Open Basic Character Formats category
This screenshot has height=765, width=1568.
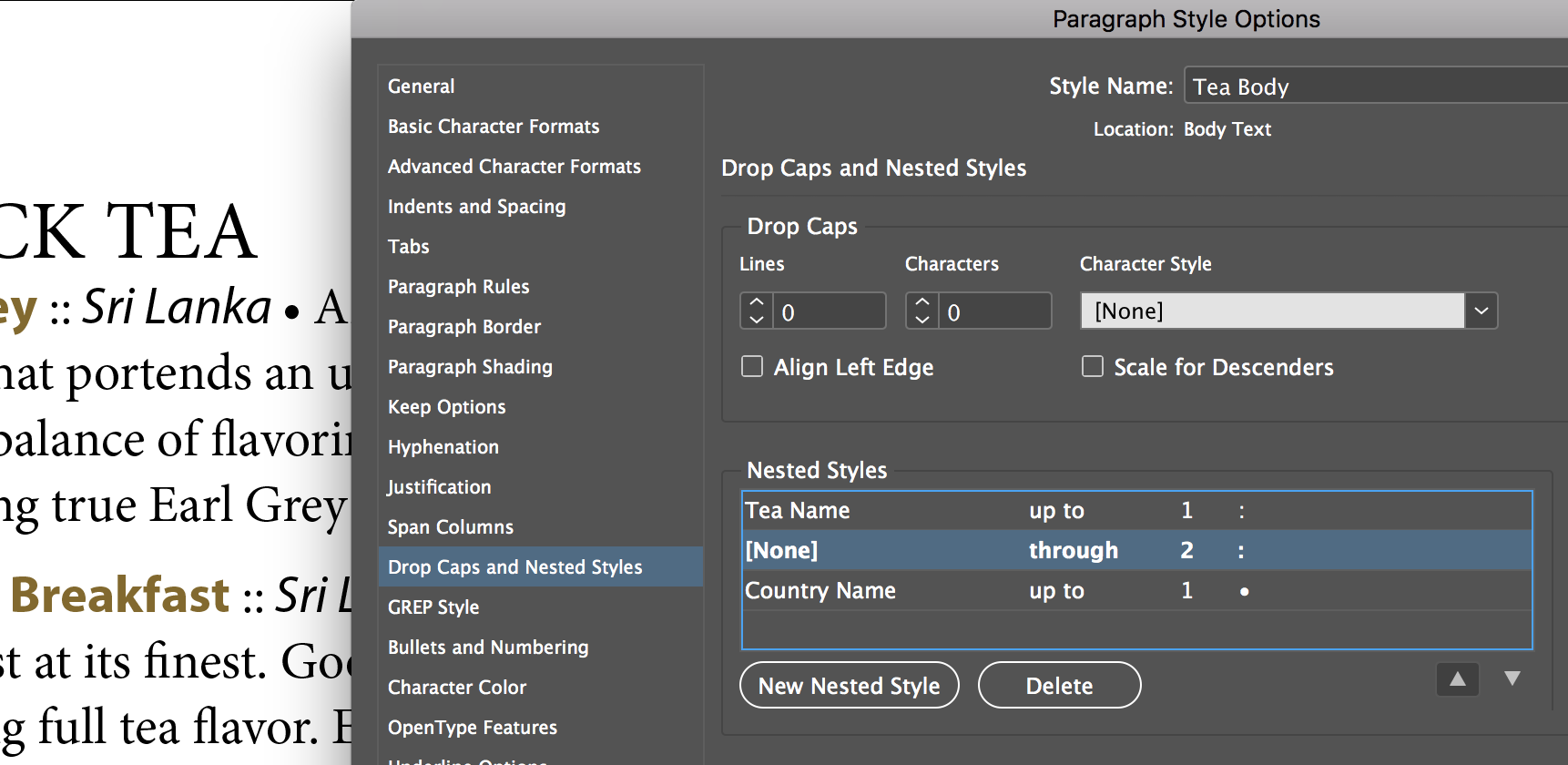click(x=541, y=127)
